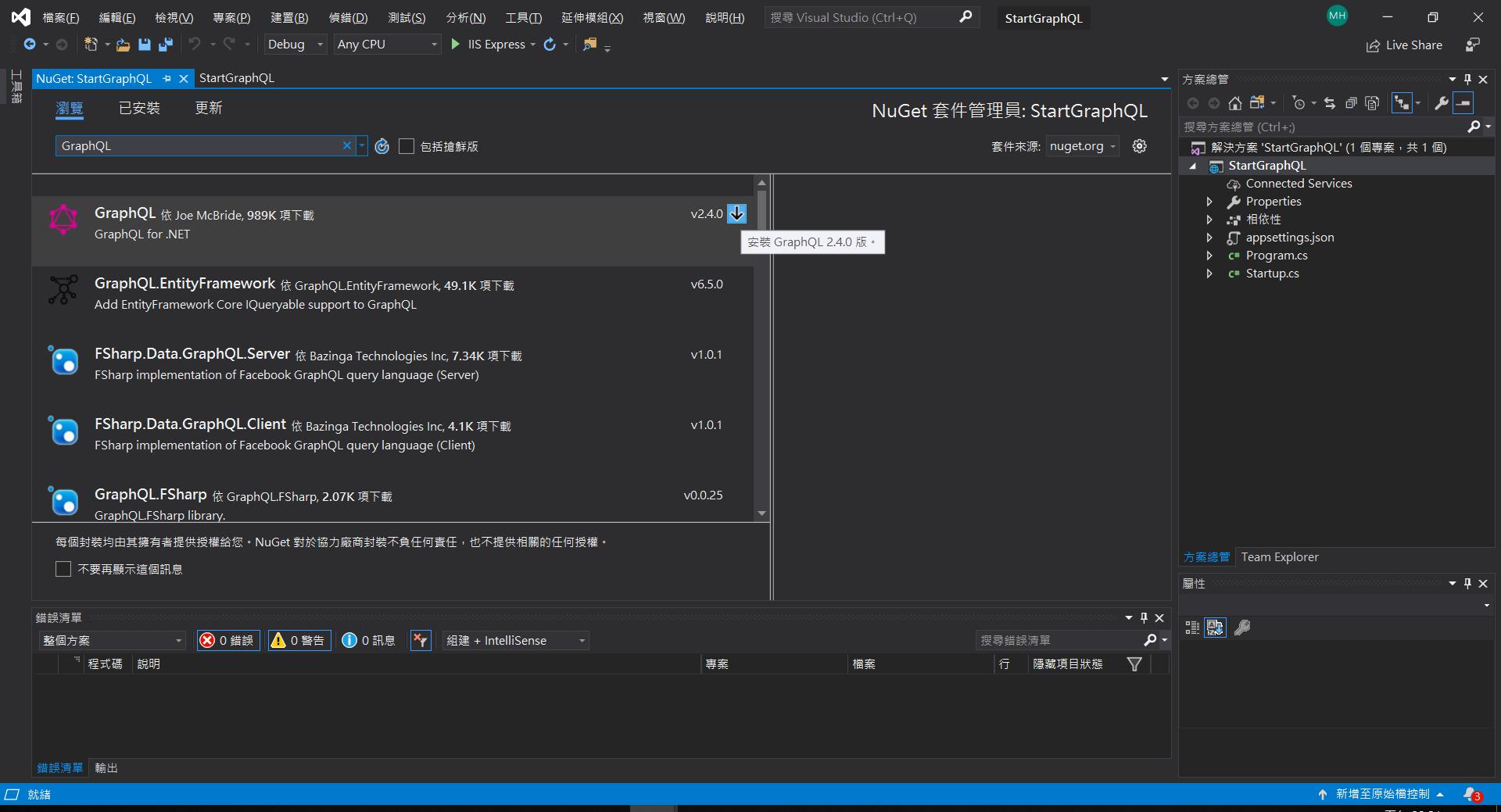Click the error list search field
This screenshot has width=1501, height=812.
[1059, 640]
